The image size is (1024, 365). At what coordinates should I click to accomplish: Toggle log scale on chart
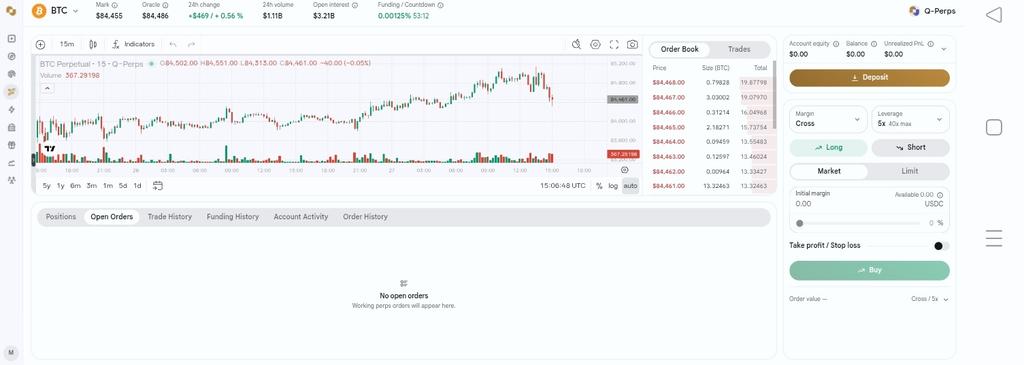pyautogui.click(x=613, y=186)
